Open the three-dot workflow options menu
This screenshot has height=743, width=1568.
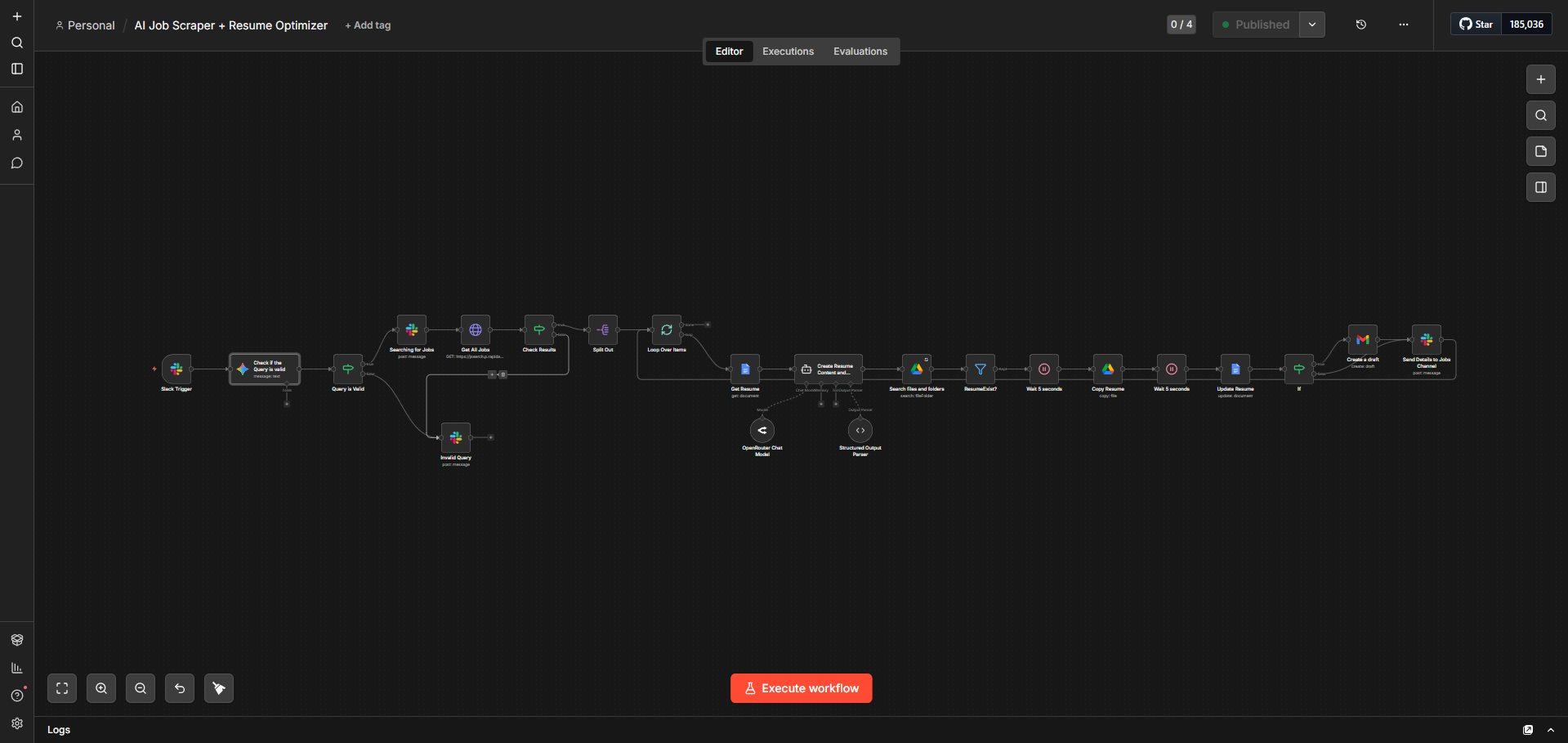click(1404, 25)
